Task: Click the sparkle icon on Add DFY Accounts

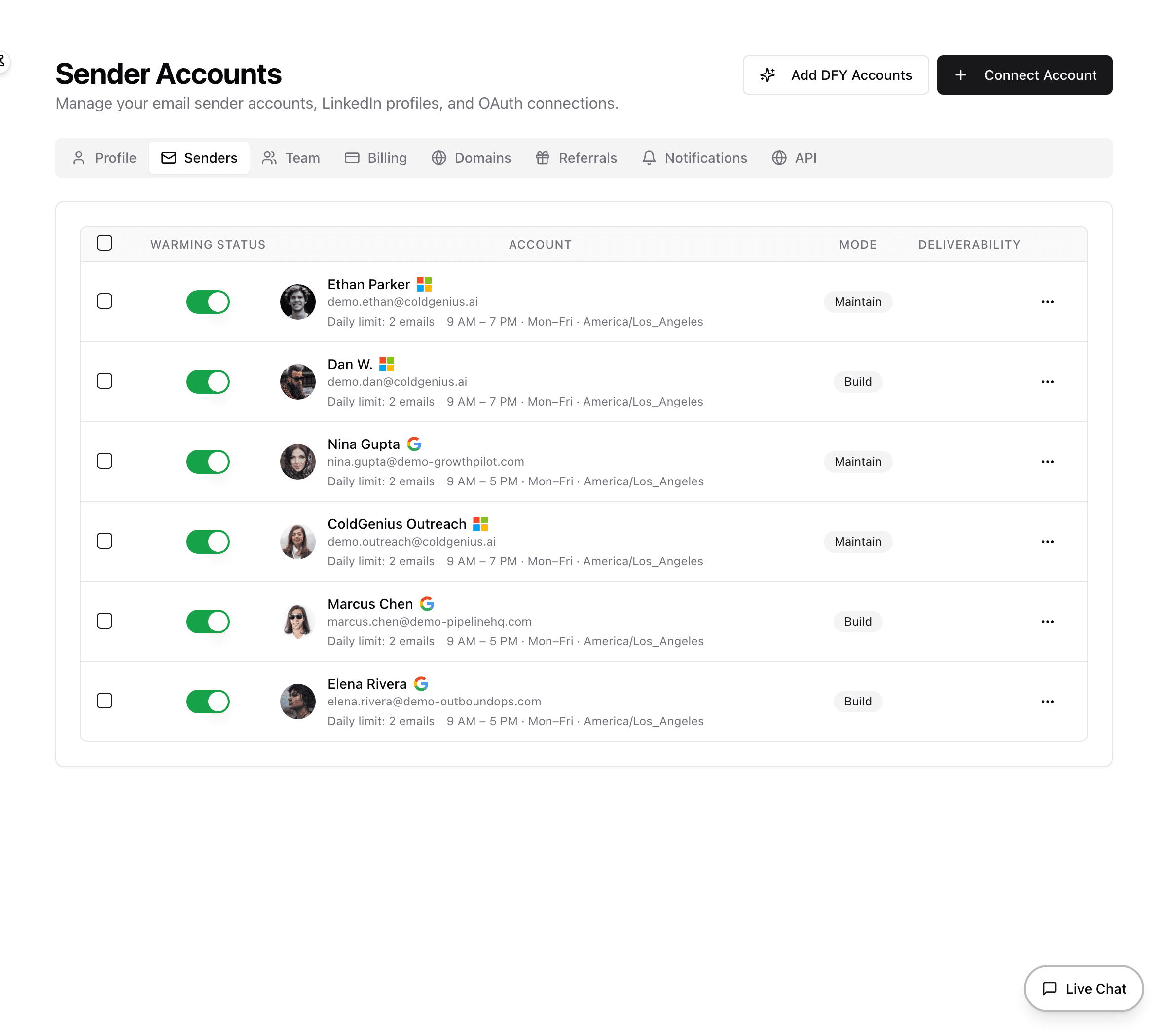Action: coord(768,75)
